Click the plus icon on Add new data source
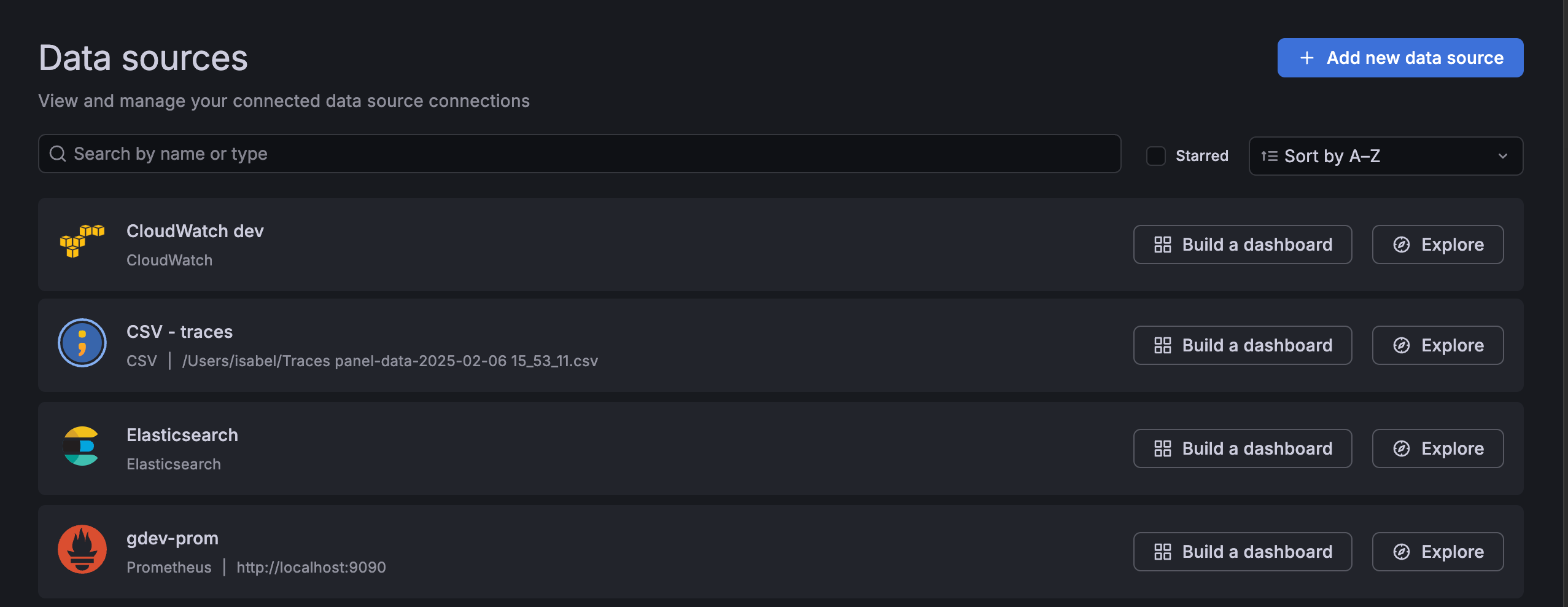The height and width of the screenshot is (607, 1568). (1306, 57)
